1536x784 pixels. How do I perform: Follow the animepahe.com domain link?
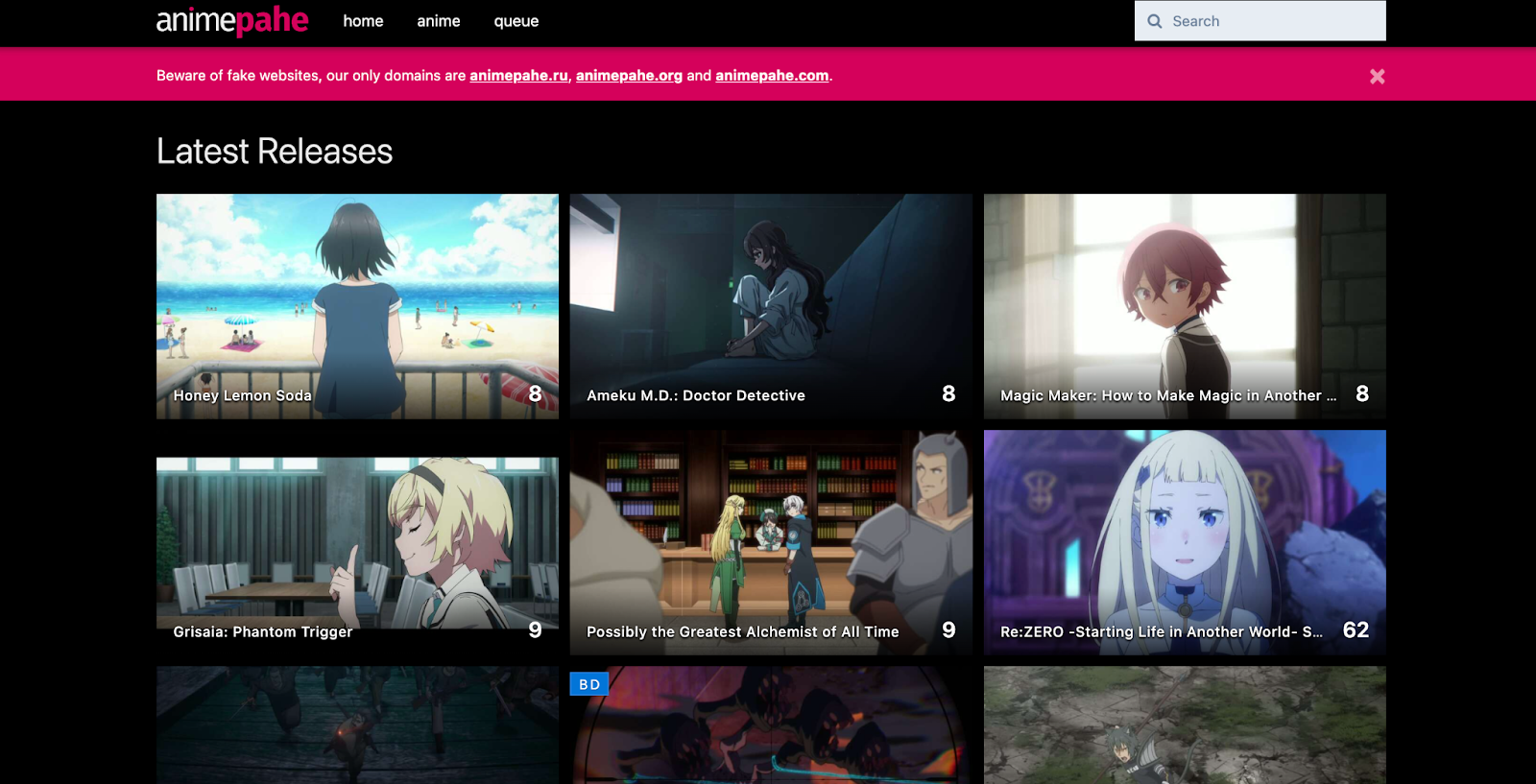coord(772,76)
